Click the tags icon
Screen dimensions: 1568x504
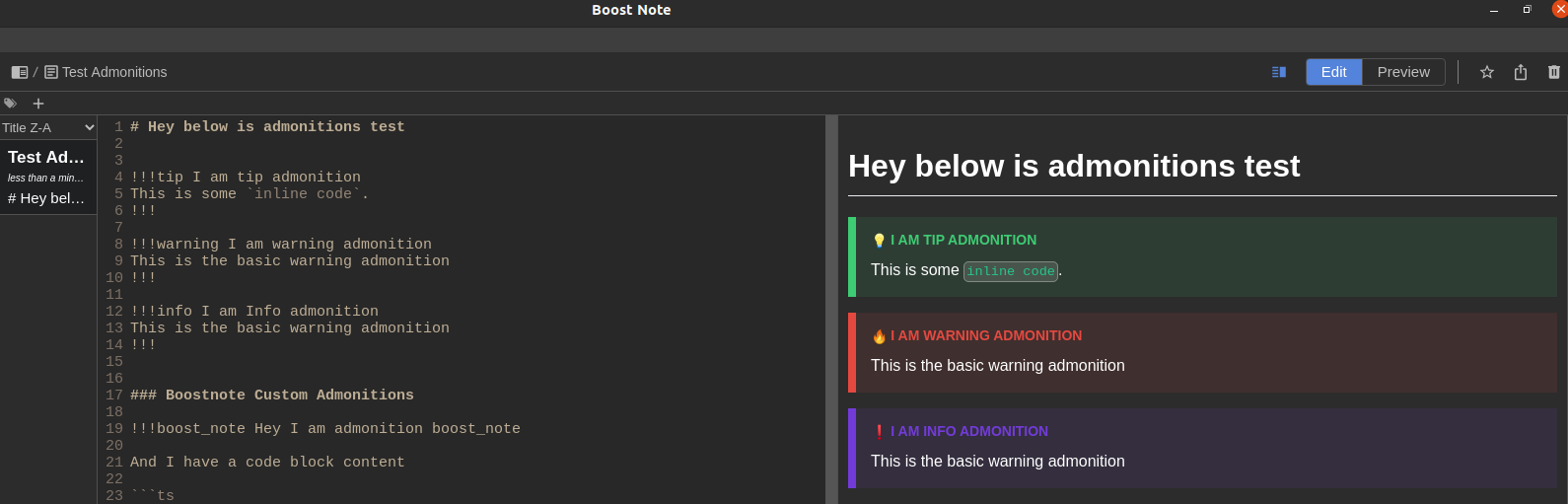tap(10, 103)
